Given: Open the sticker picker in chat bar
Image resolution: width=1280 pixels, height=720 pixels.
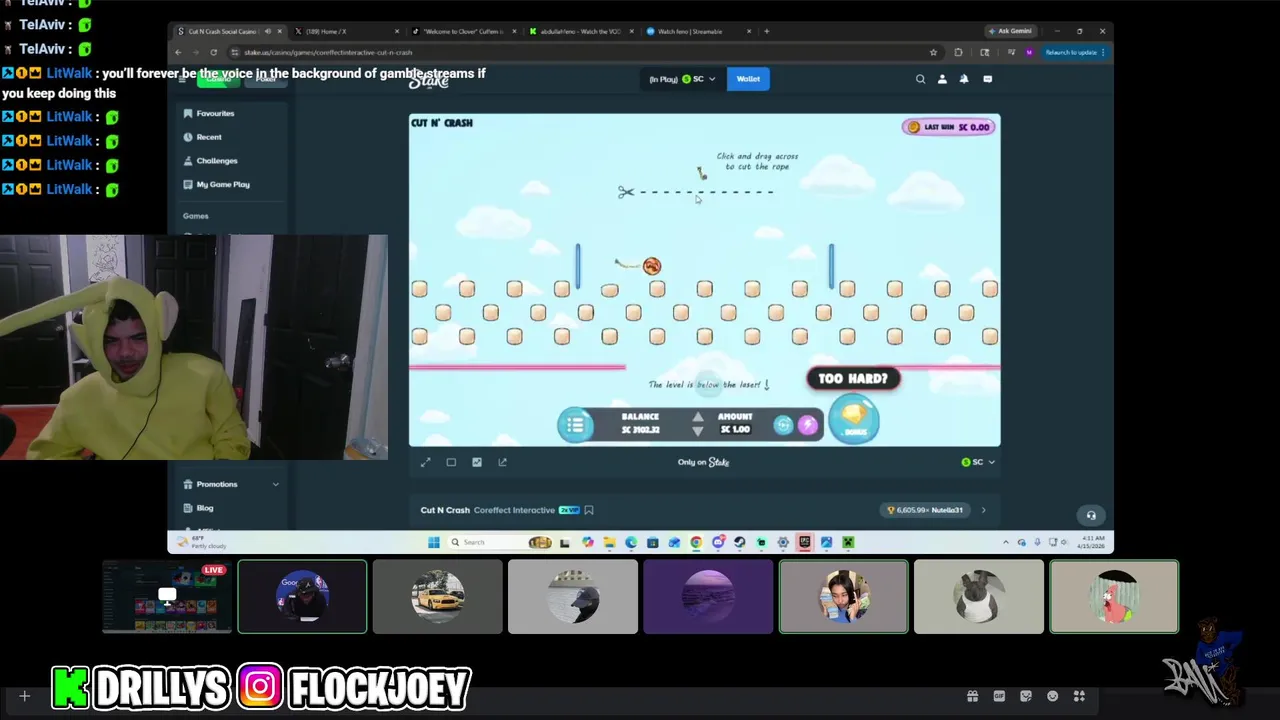Looking at the screenshot, I should (x=1026, y=696).
